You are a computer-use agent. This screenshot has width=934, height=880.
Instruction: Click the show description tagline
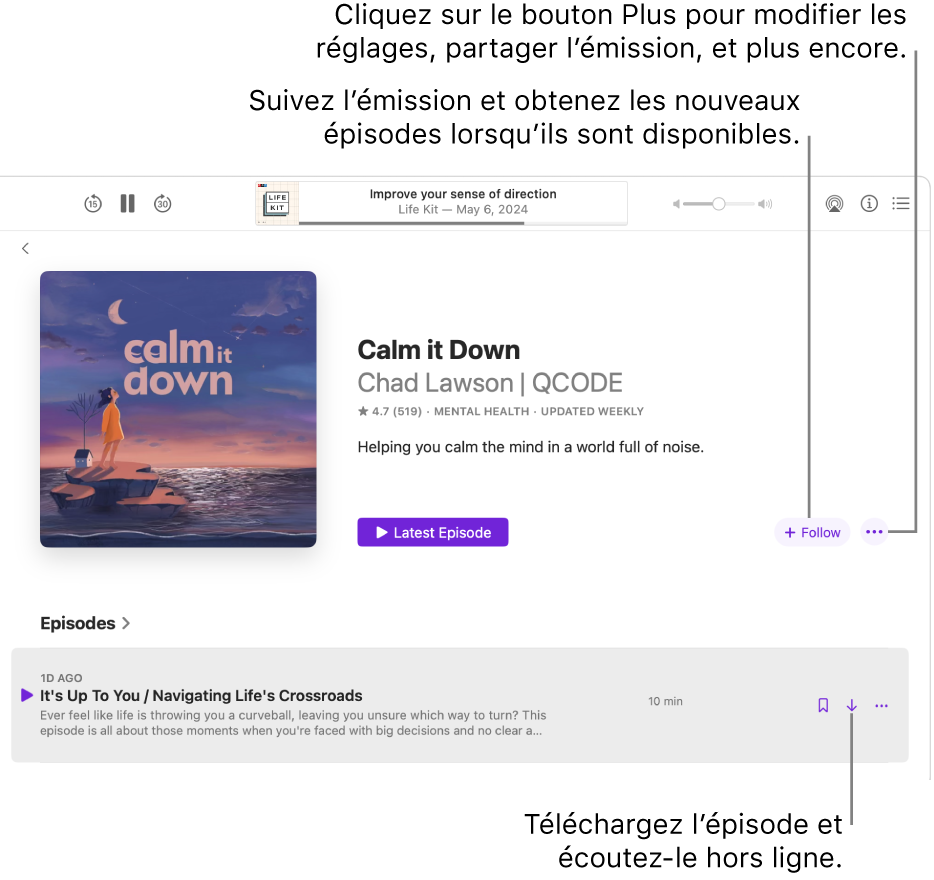(531, 447)
